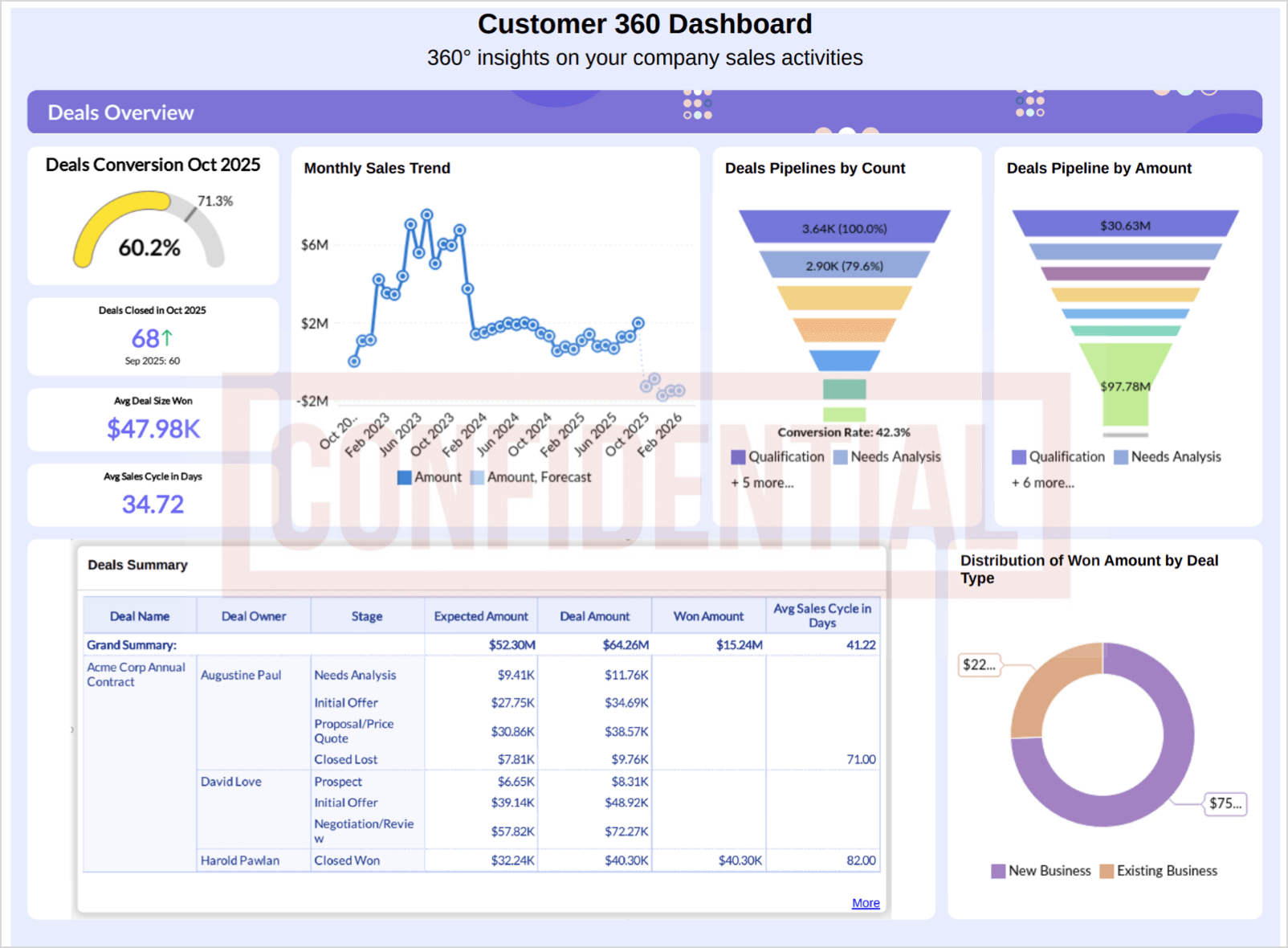Viewport: 1288px width, 948px height.
Task: Expand the small arrow left of Deals Summary table
Action: coord(72,729)
